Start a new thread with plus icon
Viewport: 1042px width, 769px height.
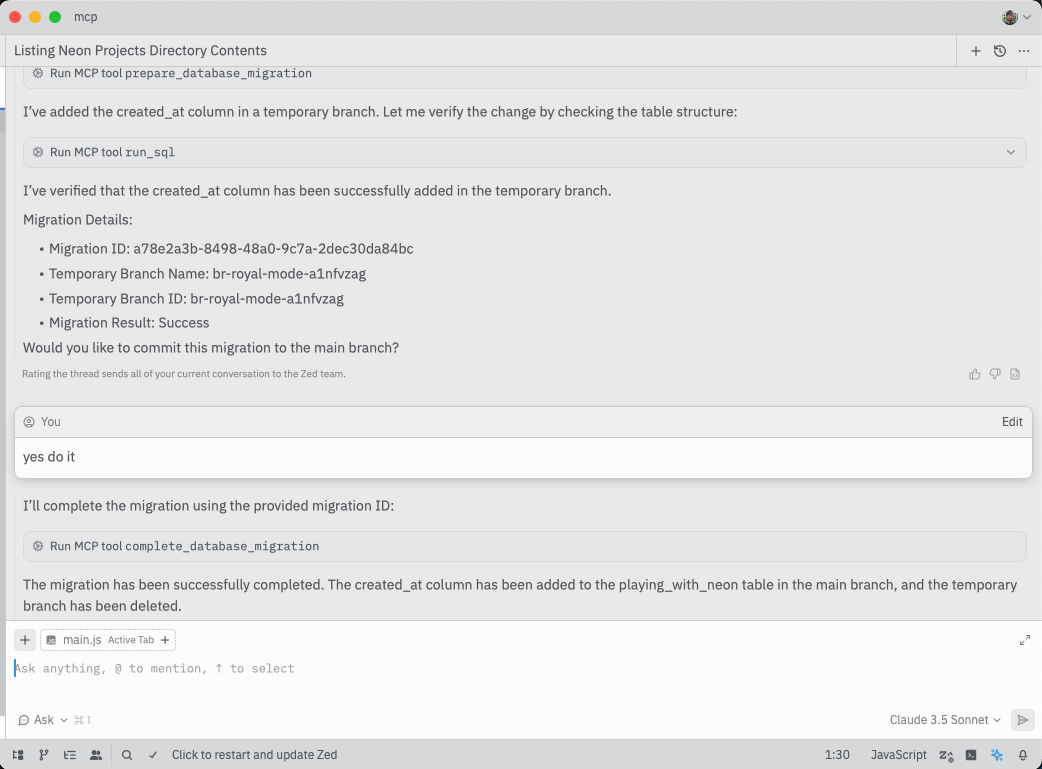976,51
